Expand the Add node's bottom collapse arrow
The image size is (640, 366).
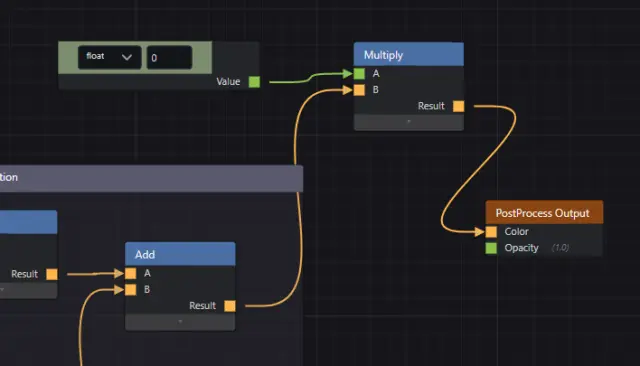coord(180,322)
